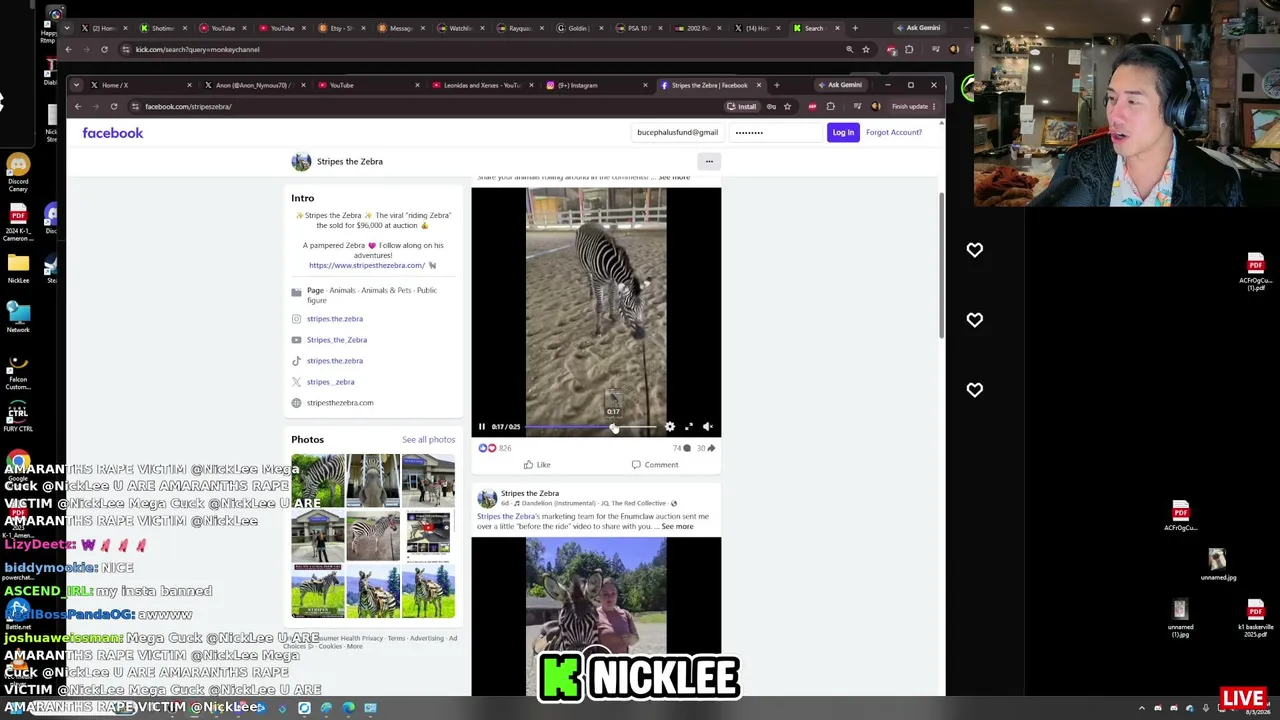Expand zebra video to fullscreen
The width and height of the screenshot is (1280, 720).
(689, 427)
